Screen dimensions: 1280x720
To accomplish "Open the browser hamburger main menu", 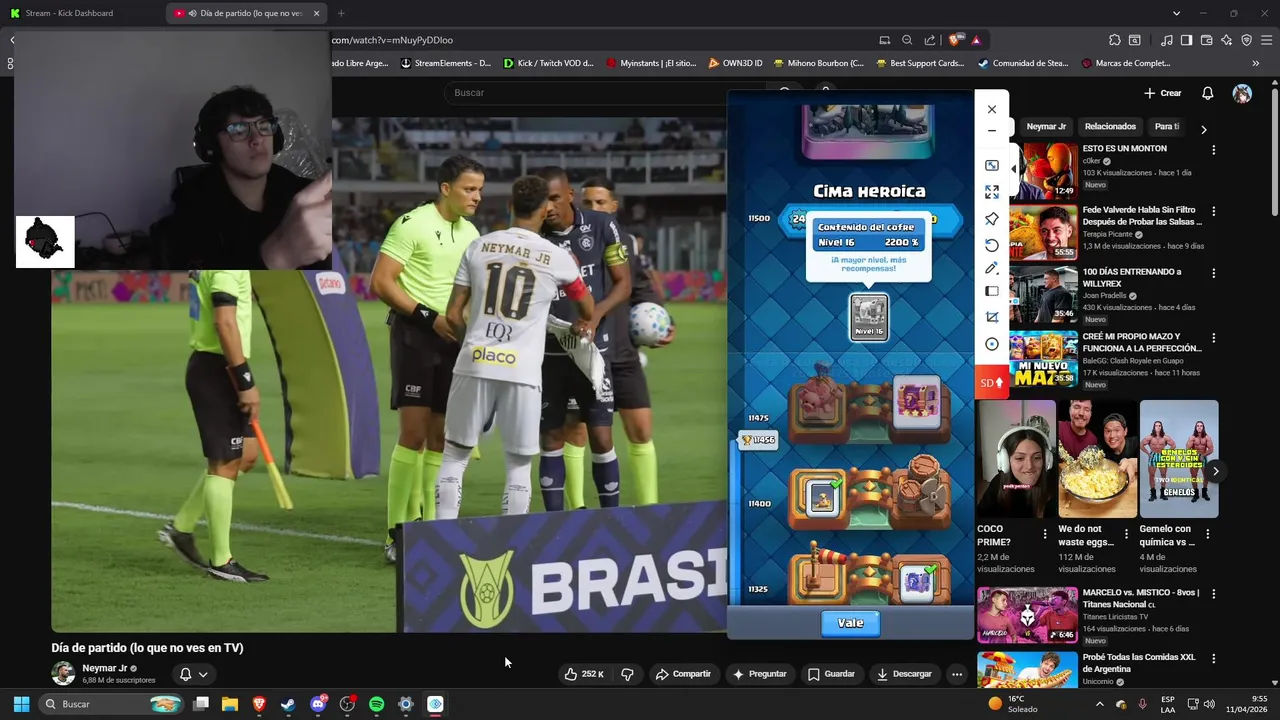I will click(x=1268, y=40).
